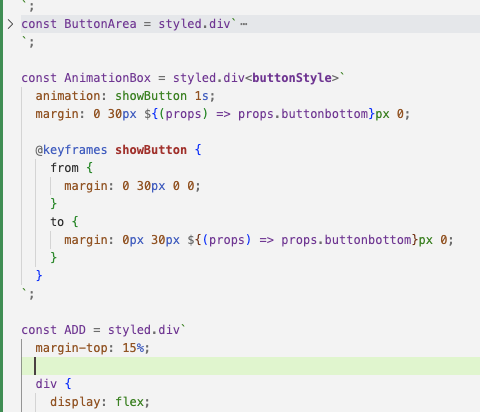480x412 pixels.
Task: Place cursor on the to keyword
Action: point(57,222)
